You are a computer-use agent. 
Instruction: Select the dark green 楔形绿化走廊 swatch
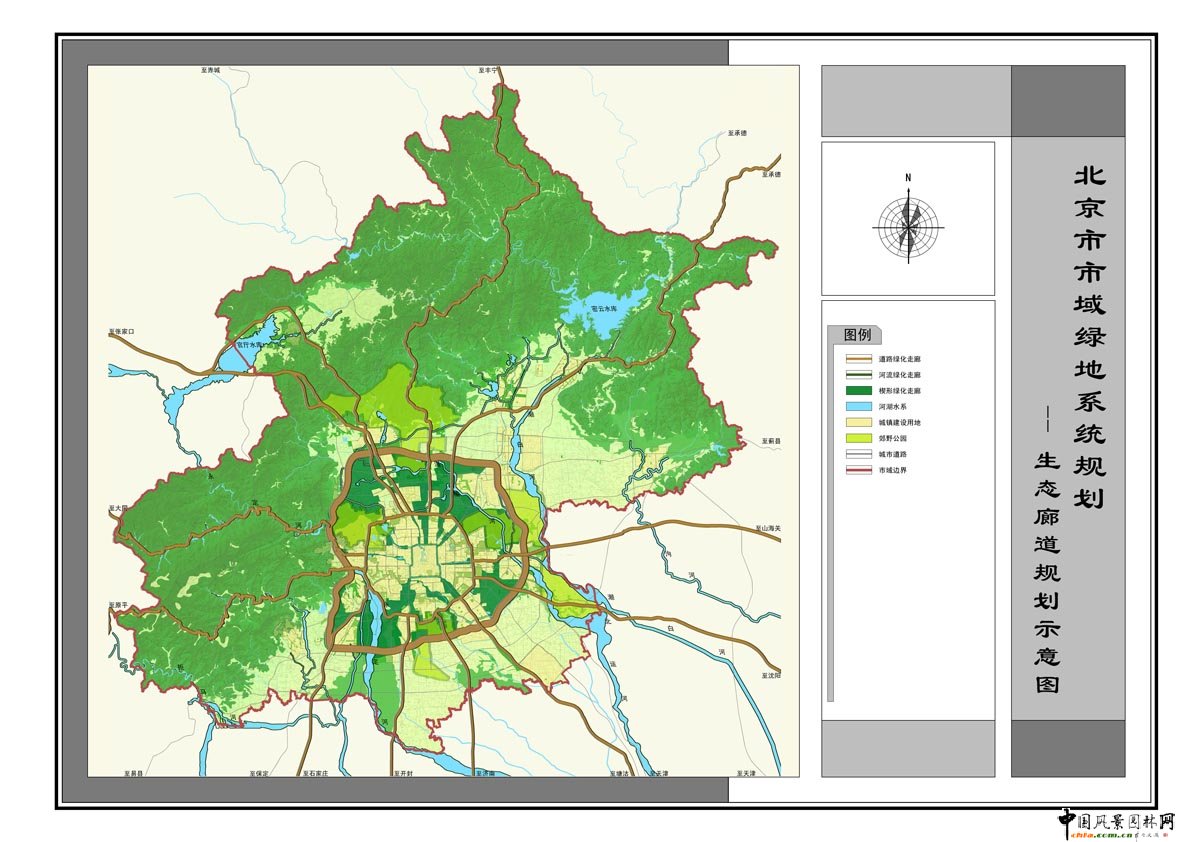859,390
